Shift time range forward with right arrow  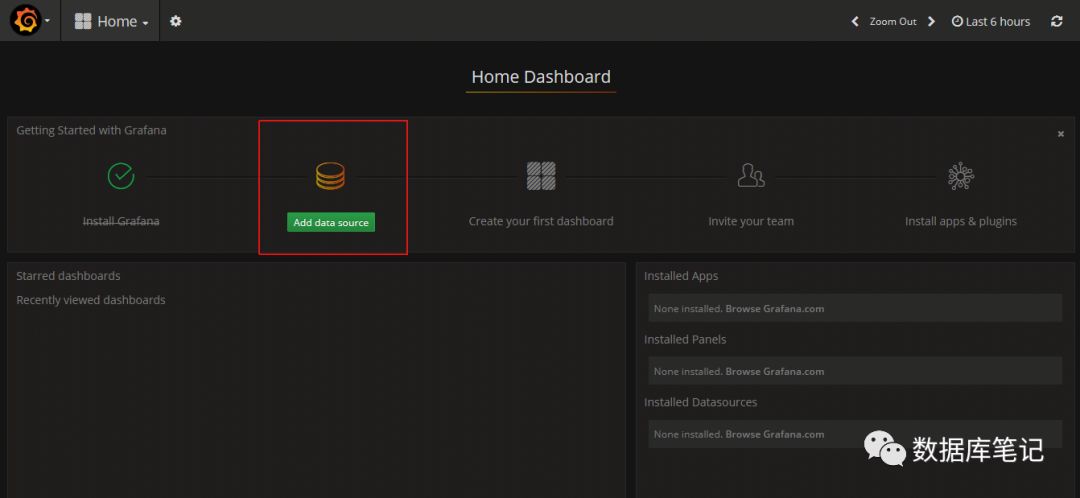point(931,21)
